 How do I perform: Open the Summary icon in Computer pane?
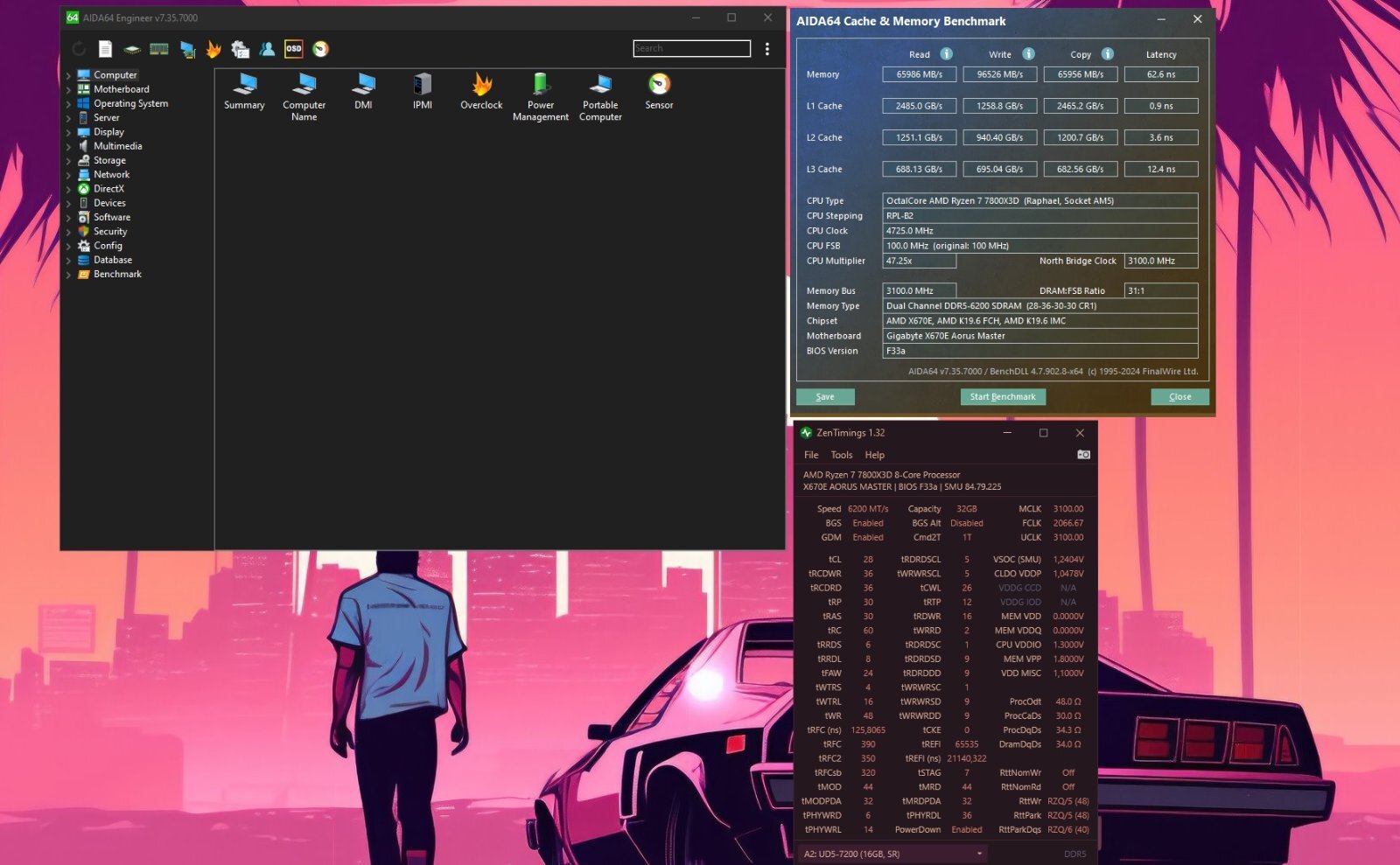tap(244, 91)
